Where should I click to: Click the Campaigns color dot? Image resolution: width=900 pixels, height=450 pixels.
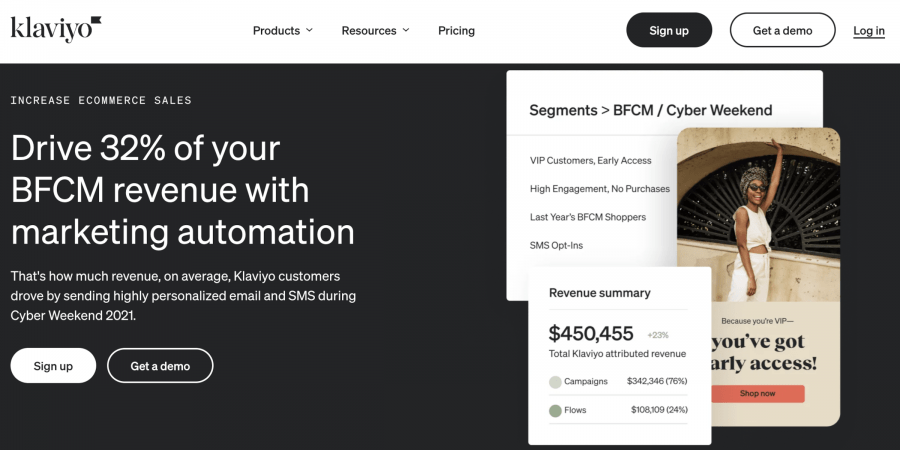click(x=555, y=381)
